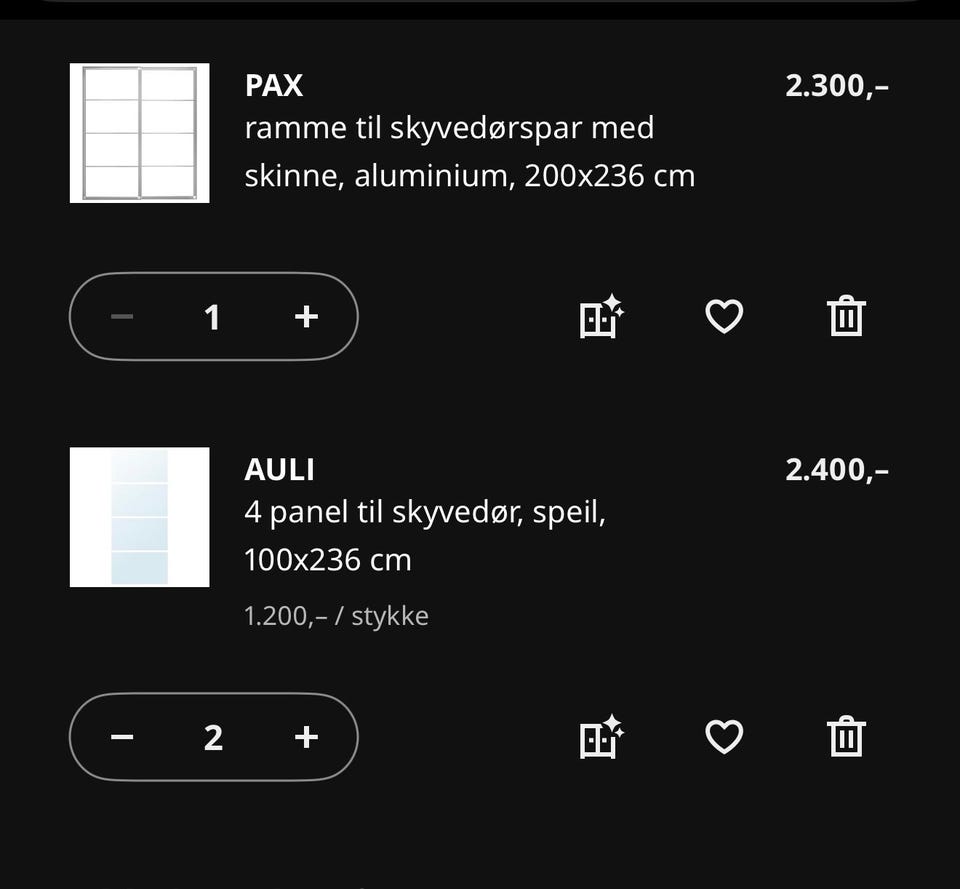
Task: Decrease PAX quantity with minus button
Action: [122, 317]
